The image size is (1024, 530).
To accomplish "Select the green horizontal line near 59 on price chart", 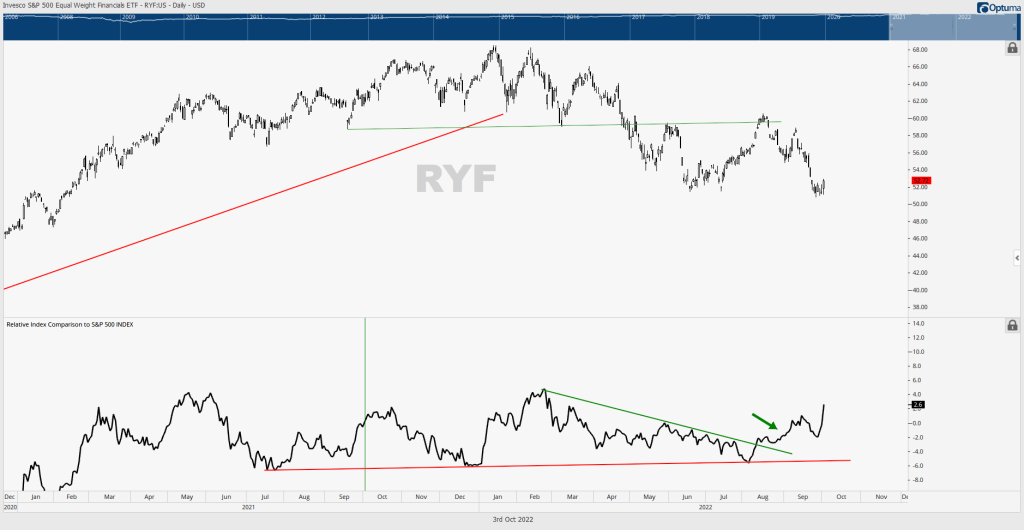I will (564, 125).
